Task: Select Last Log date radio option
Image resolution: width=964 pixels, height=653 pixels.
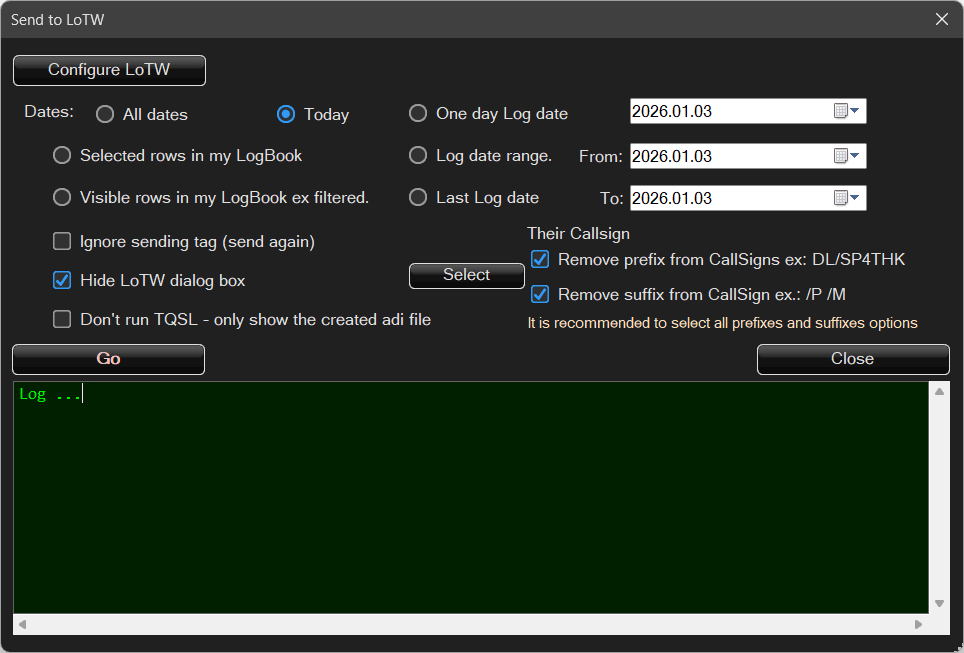Action: [418, 197]
